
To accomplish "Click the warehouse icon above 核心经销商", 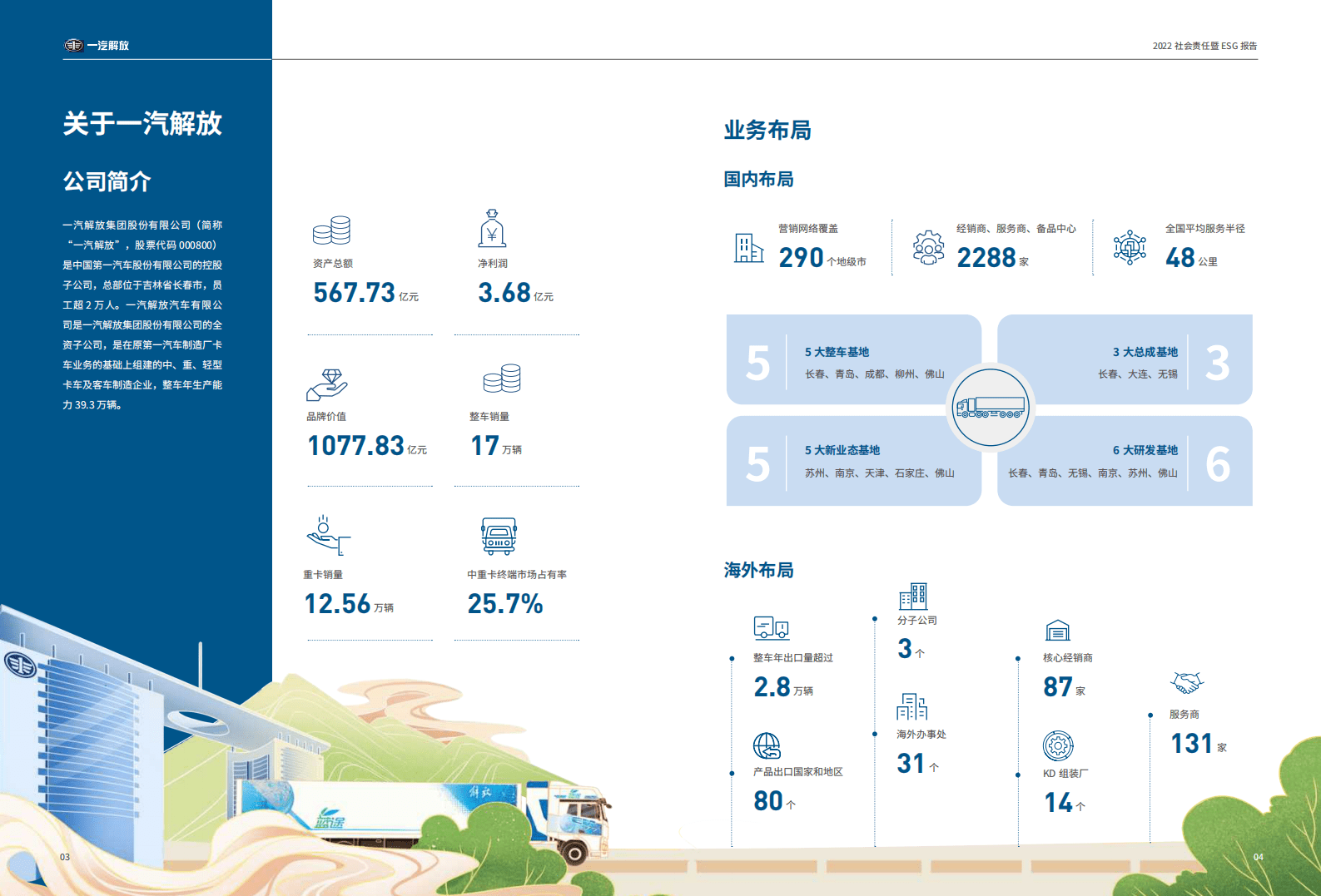I will click(1057, 631).
